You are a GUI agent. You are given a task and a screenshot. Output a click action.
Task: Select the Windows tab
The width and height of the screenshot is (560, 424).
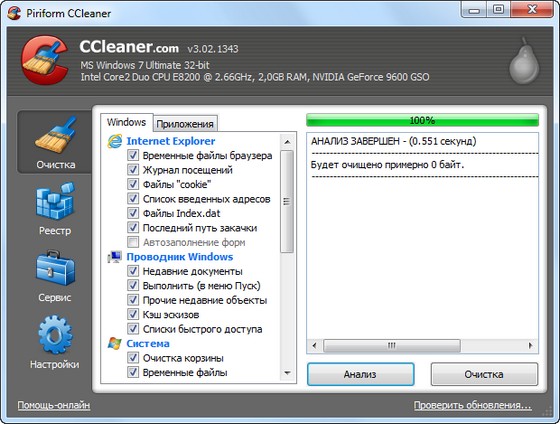pos(126,123)
